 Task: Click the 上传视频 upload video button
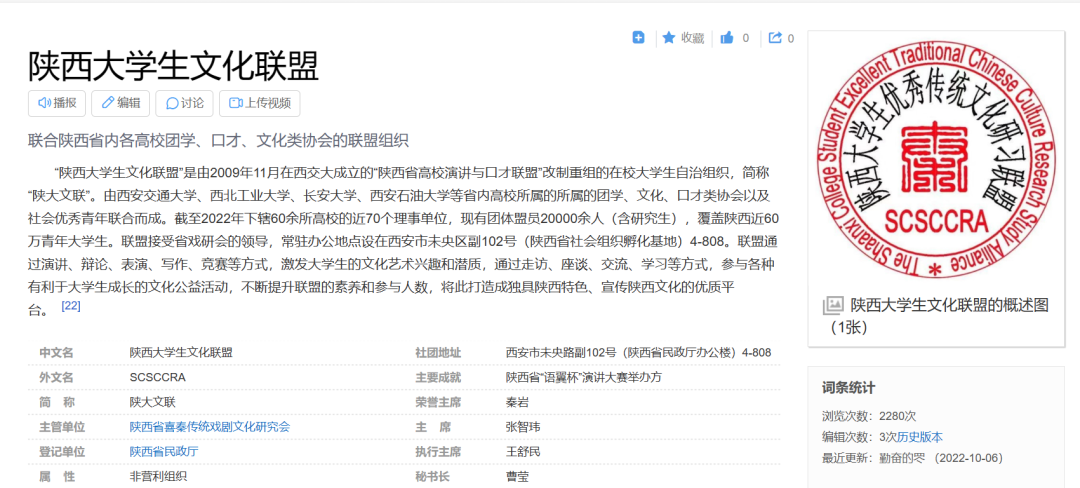click(260, 103)
